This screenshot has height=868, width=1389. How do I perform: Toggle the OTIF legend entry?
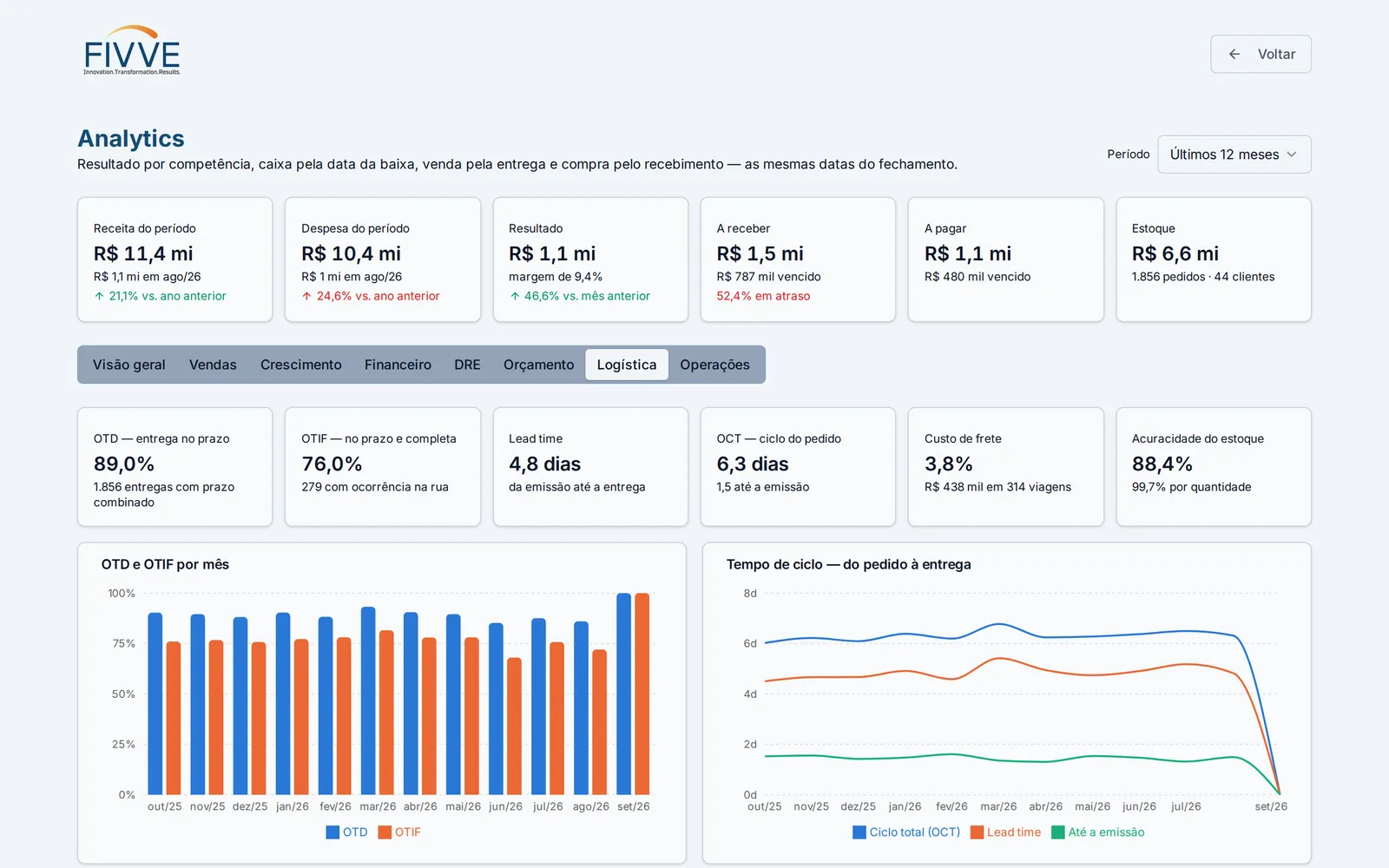(399, 832)
